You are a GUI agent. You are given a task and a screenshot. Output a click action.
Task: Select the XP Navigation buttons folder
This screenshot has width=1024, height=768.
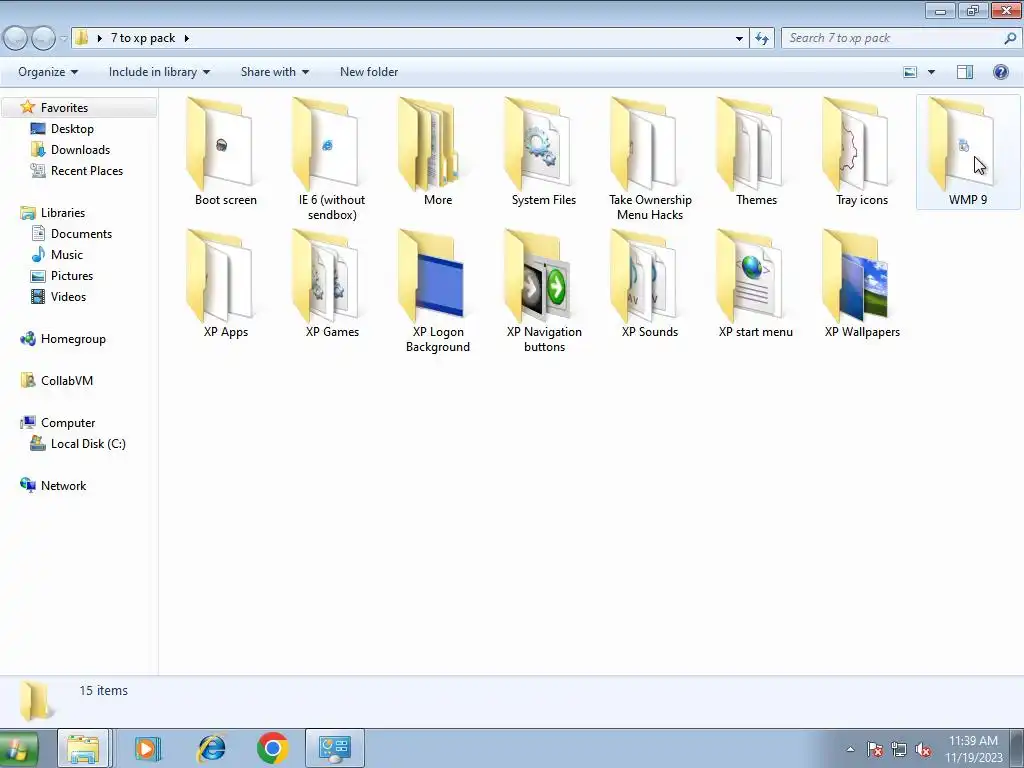(x=543, y=291)
